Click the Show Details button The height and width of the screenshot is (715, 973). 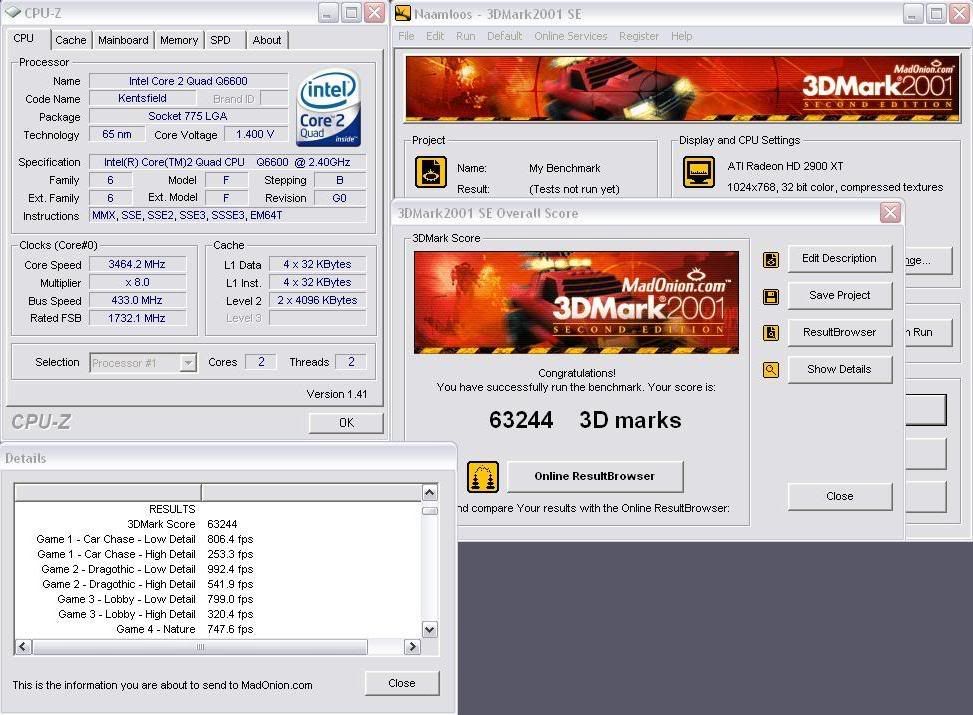[840, 370]
